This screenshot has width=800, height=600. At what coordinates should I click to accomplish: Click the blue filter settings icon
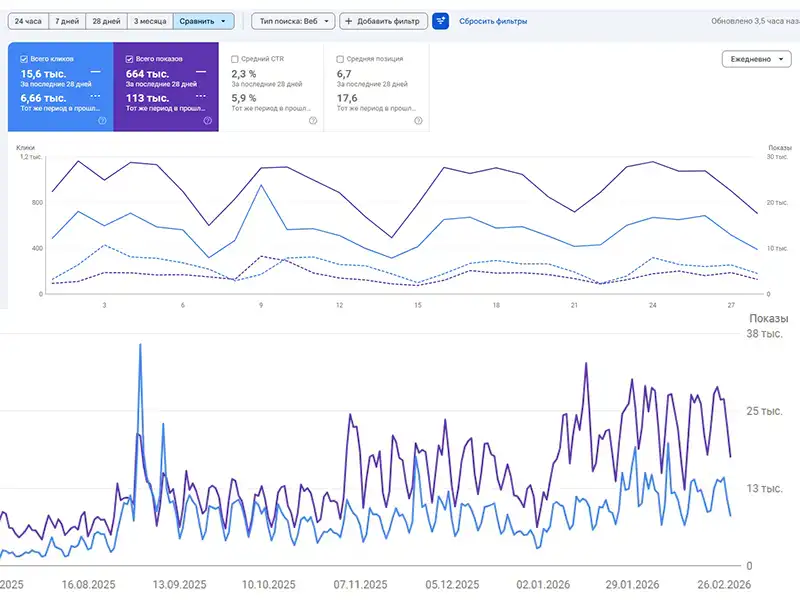[440, 21]
